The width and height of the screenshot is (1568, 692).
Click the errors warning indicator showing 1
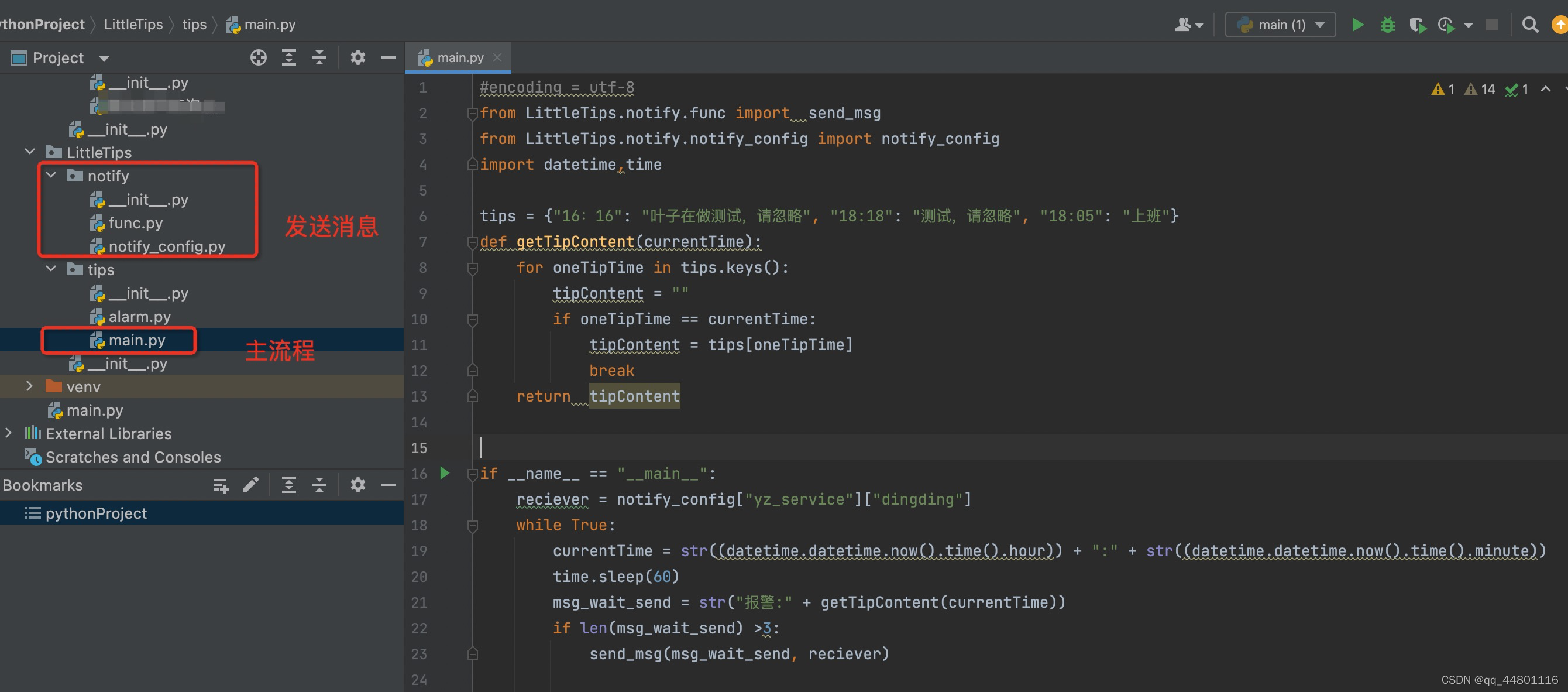1443,90
